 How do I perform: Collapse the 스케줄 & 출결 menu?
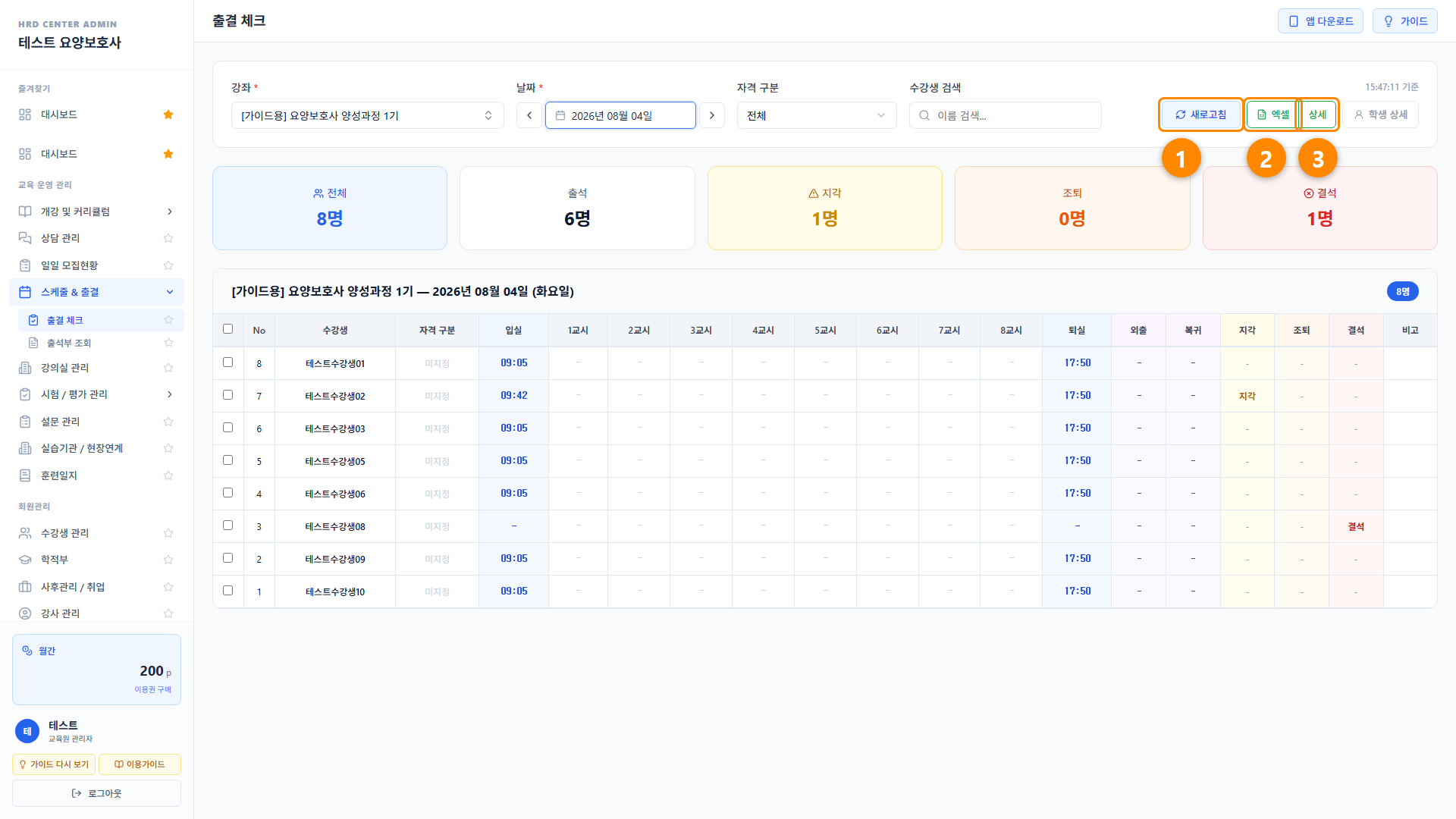click(96, 292)
